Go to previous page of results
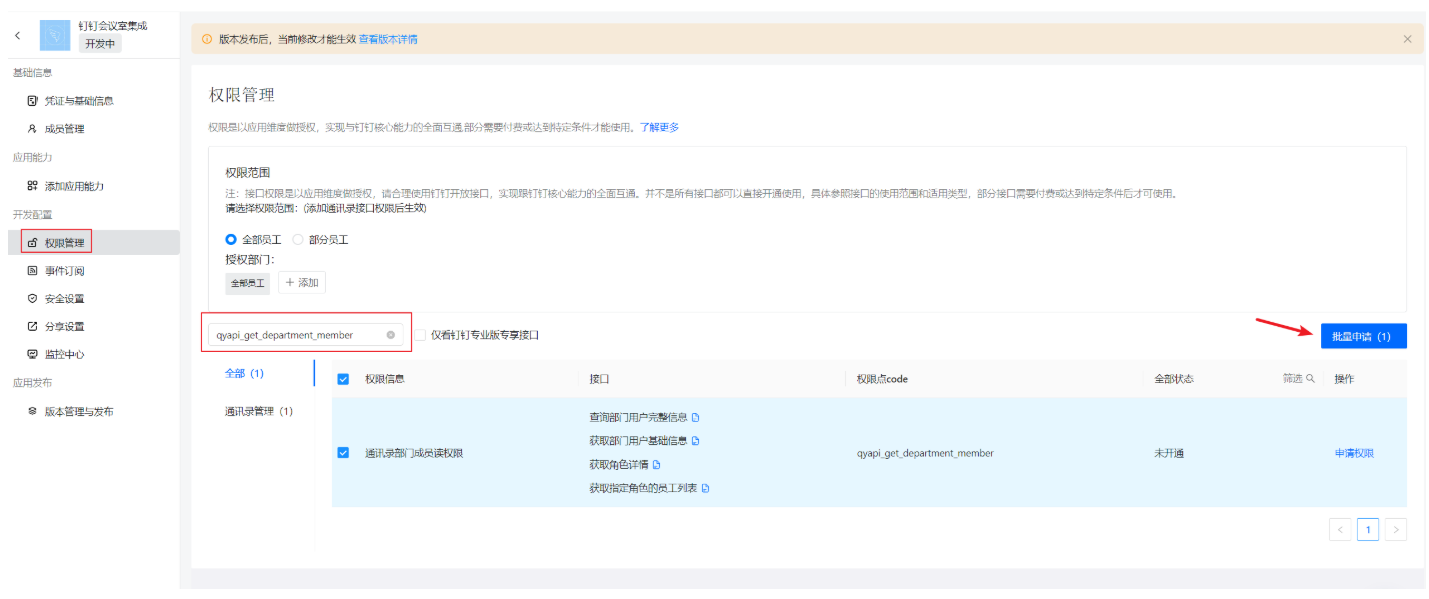This screenshot has width=1429, height=599. [x=1340, y=530]
